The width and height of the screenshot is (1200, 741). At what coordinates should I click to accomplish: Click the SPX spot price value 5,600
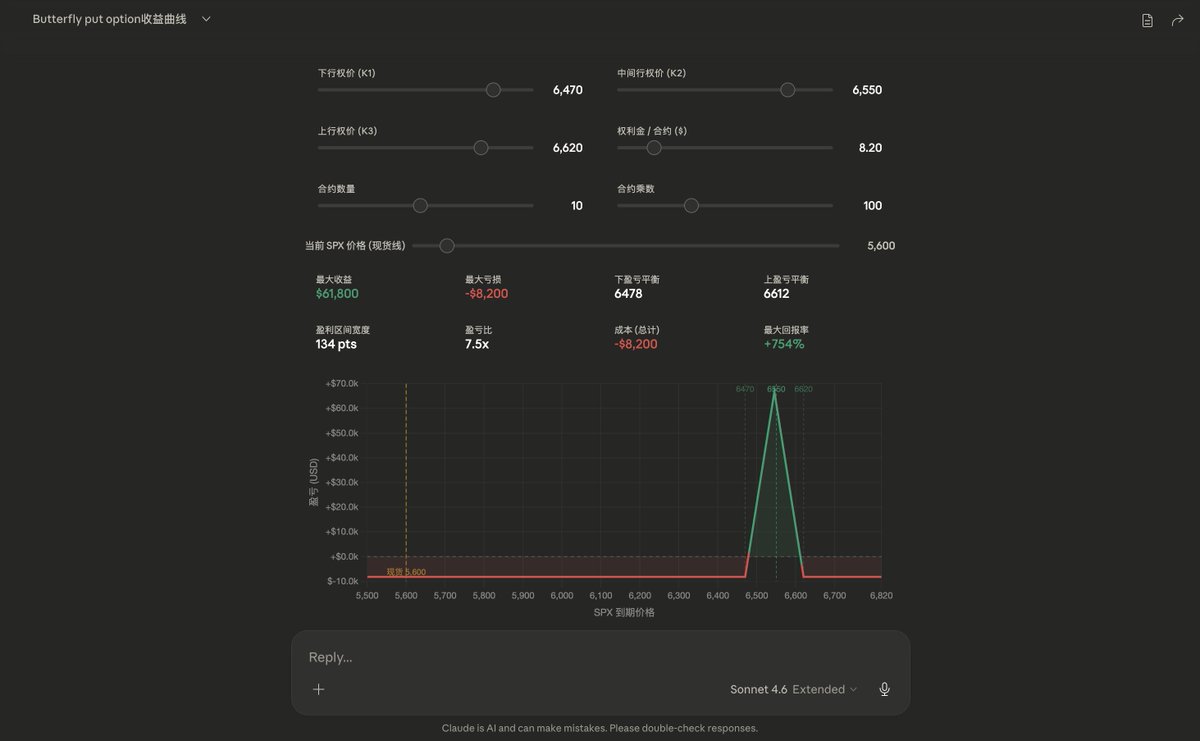pyautogui.click(x=881, y=246)
